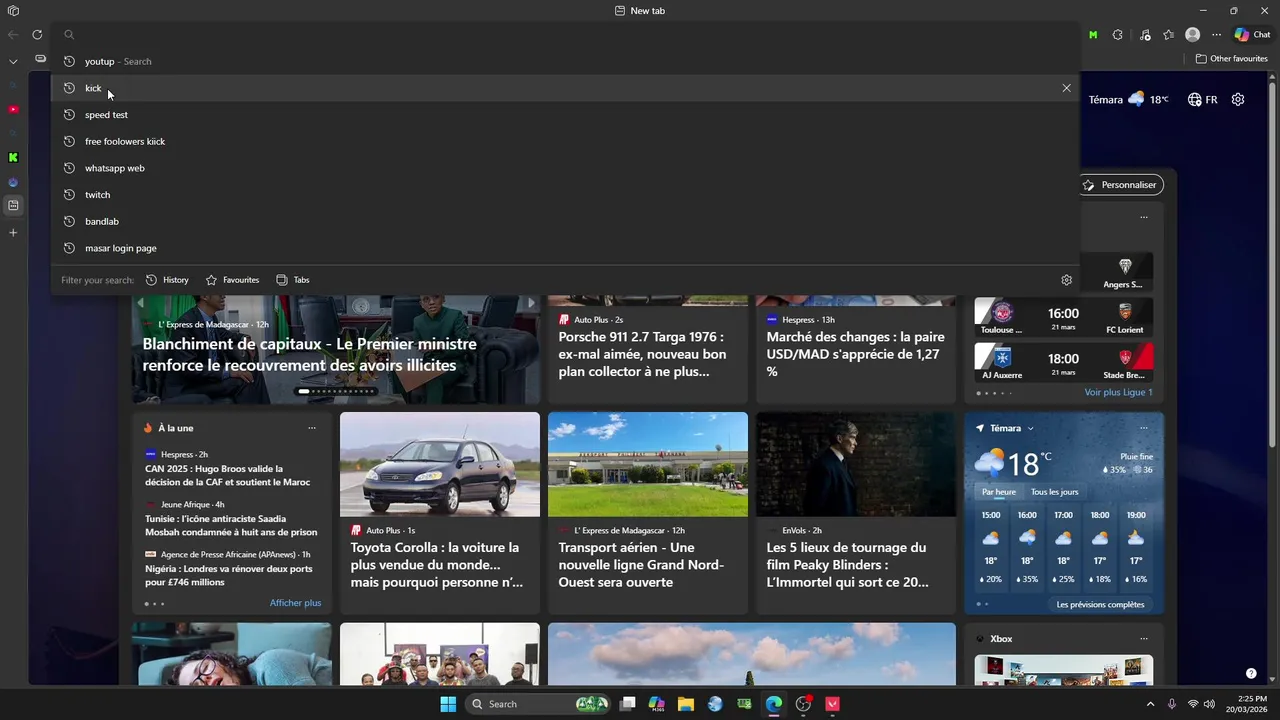
Task: Open FR language and region selector
Action: pyautogui.click(x=1202, y=100)
